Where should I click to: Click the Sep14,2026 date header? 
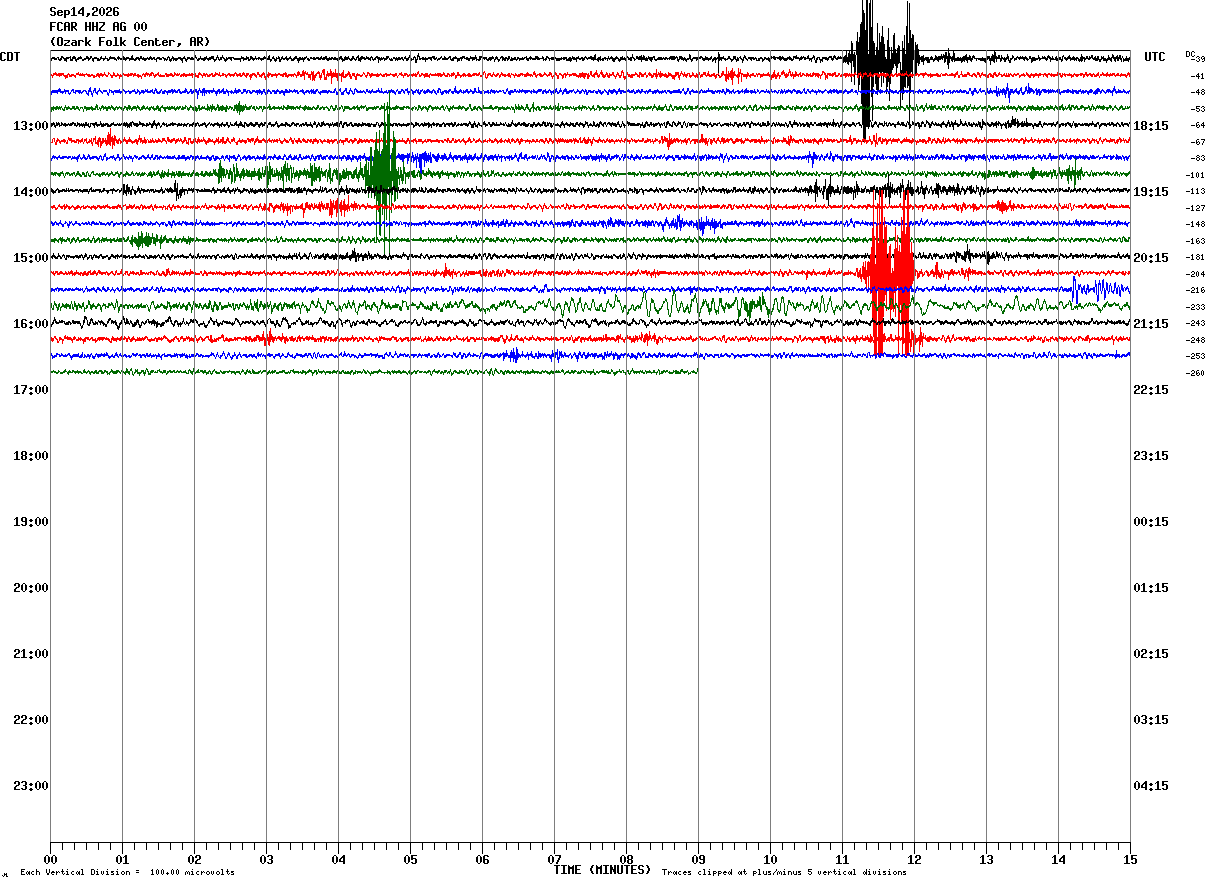click(x=84, y=12)
